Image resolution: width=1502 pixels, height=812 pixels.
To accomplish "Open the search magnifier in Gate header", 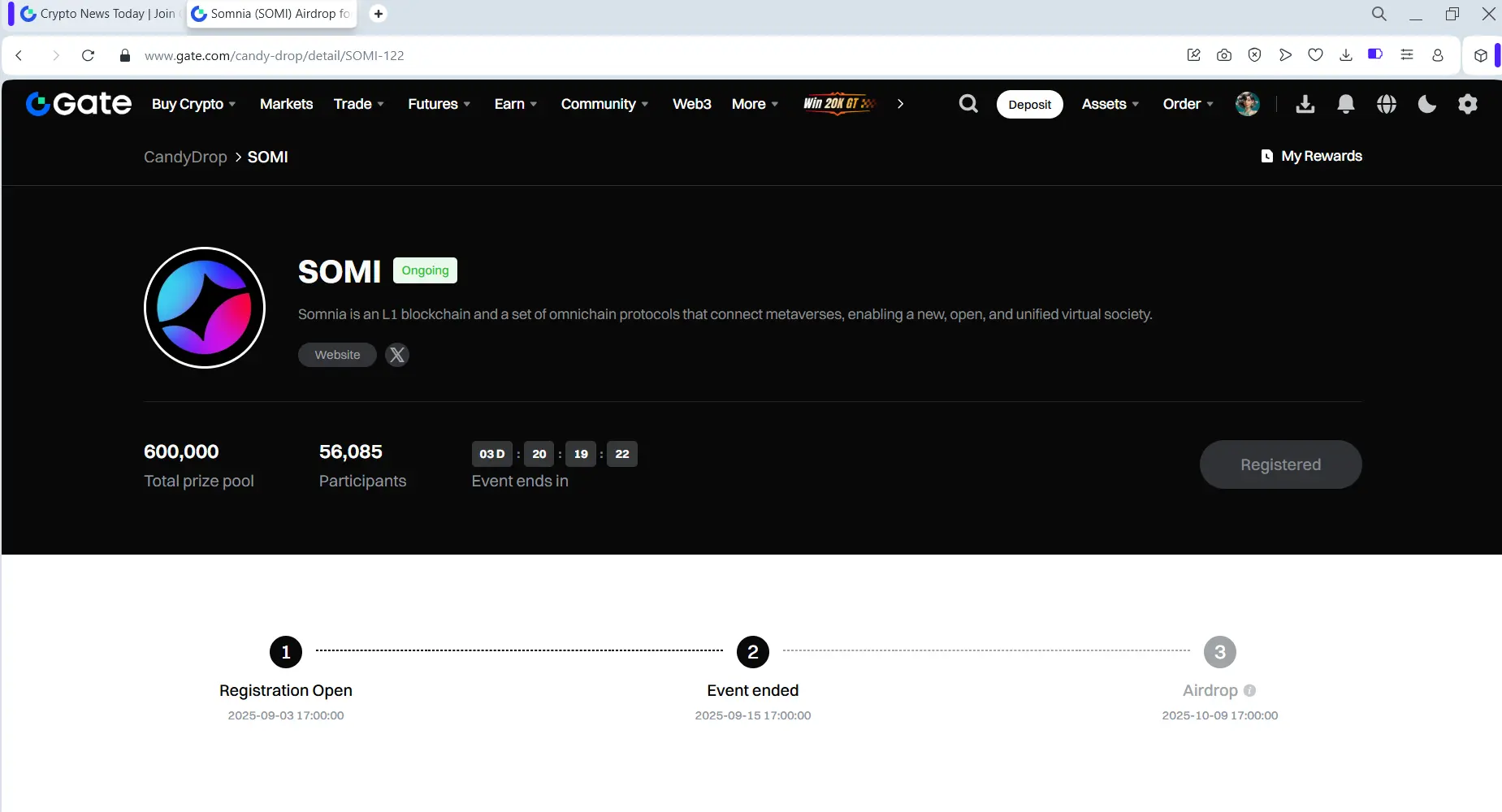I will pos(968,104).
